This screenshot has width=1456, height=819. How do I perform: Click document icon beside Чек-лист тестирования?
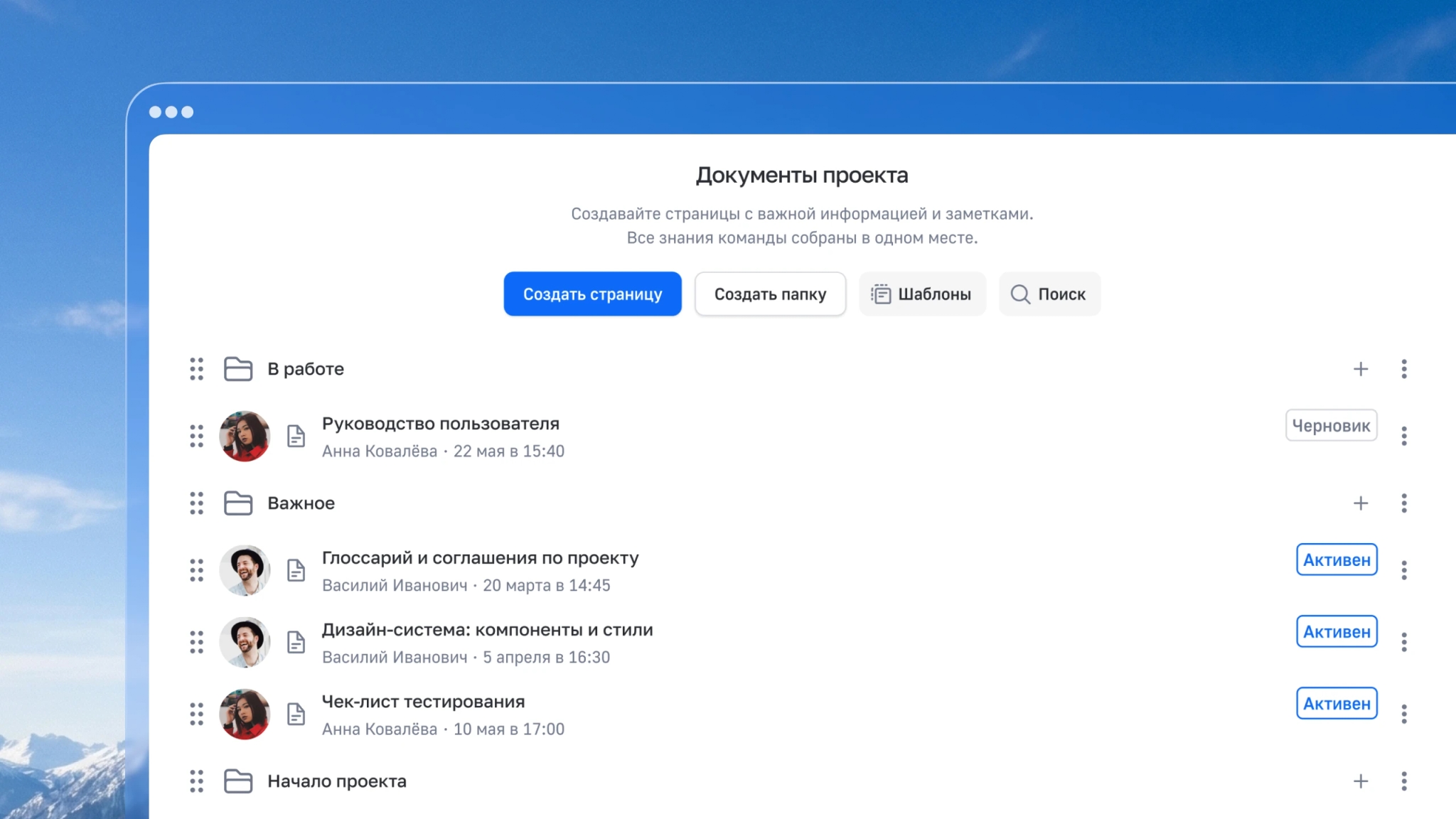pyautogui.click(x=296, y=714)
